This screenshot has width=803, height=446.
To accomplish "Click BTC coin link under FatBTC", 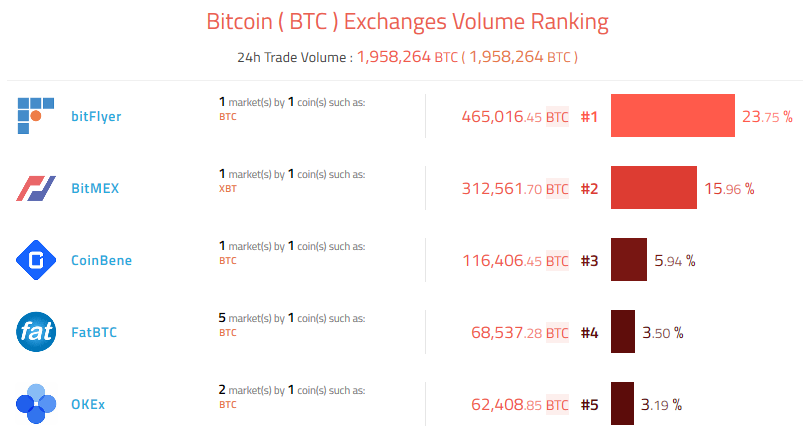I will click(x=226, y=333).
